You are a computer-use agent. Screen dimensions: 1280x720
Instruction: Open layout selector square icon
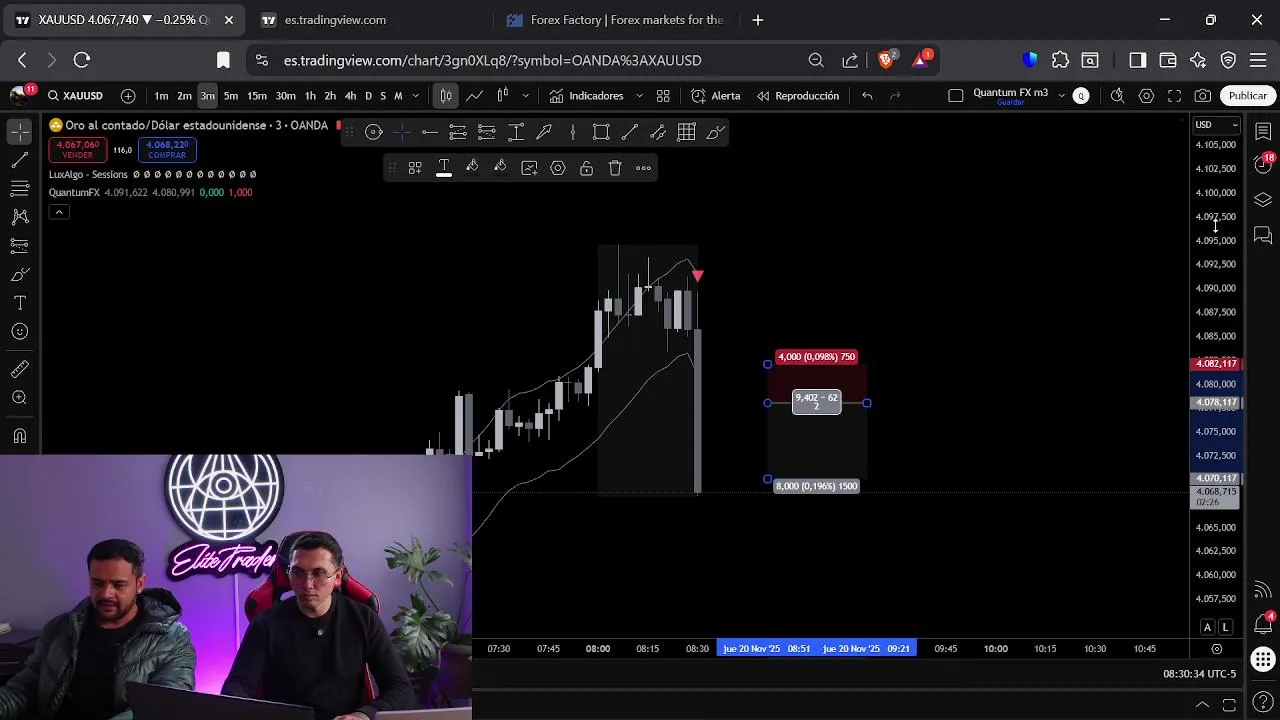955,96
